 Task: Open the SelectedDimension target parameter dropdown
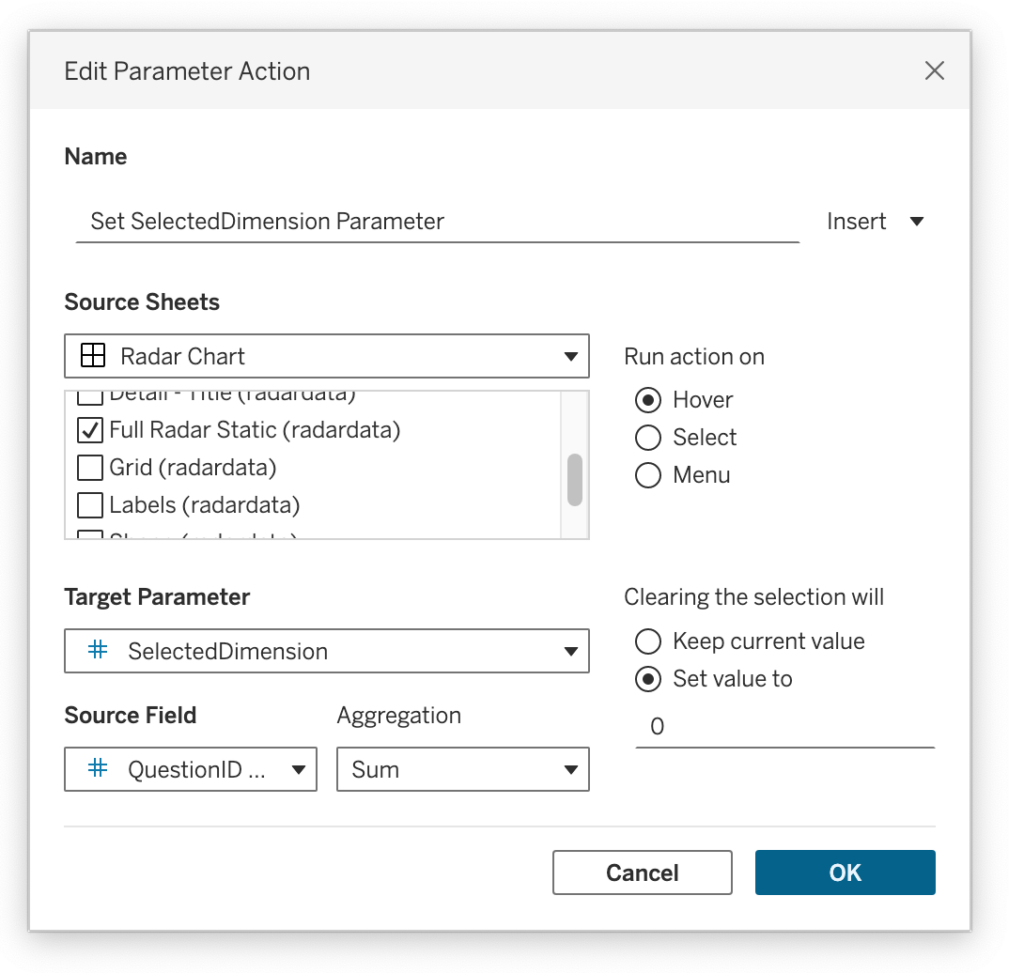click(570, 651)
